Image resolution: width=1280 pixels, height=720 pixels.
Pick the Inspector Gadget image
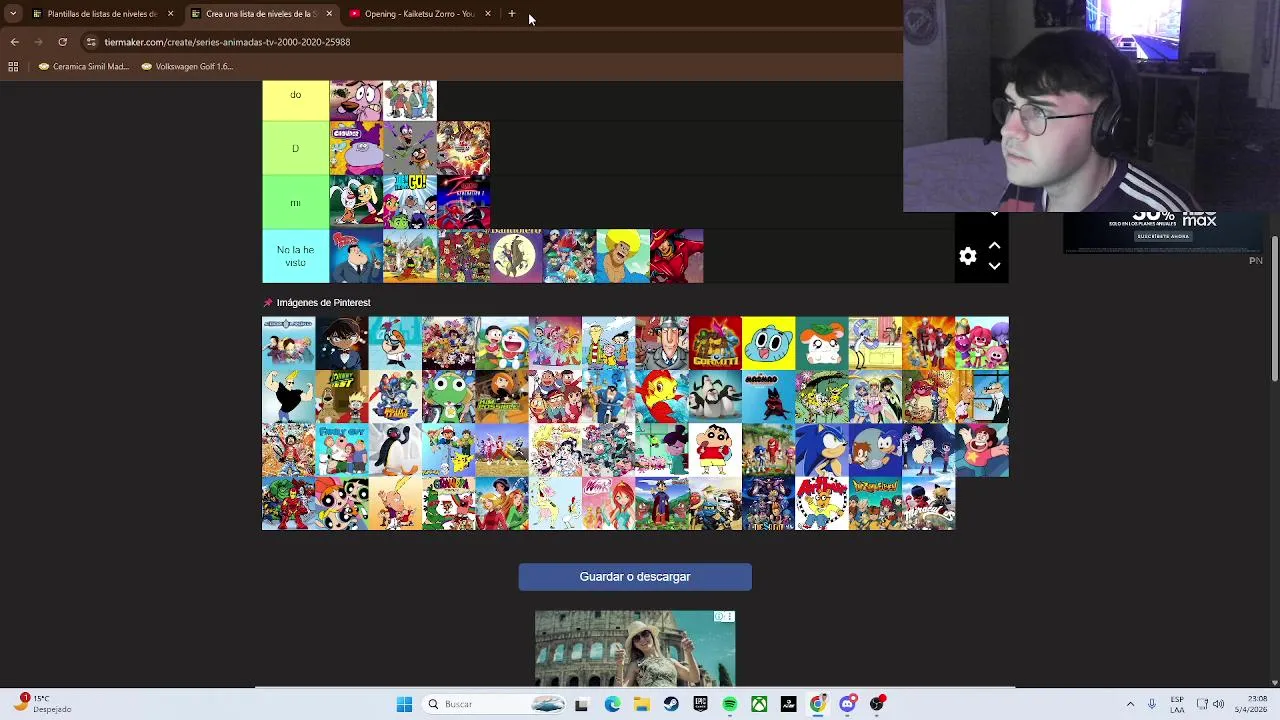(662, 343)
